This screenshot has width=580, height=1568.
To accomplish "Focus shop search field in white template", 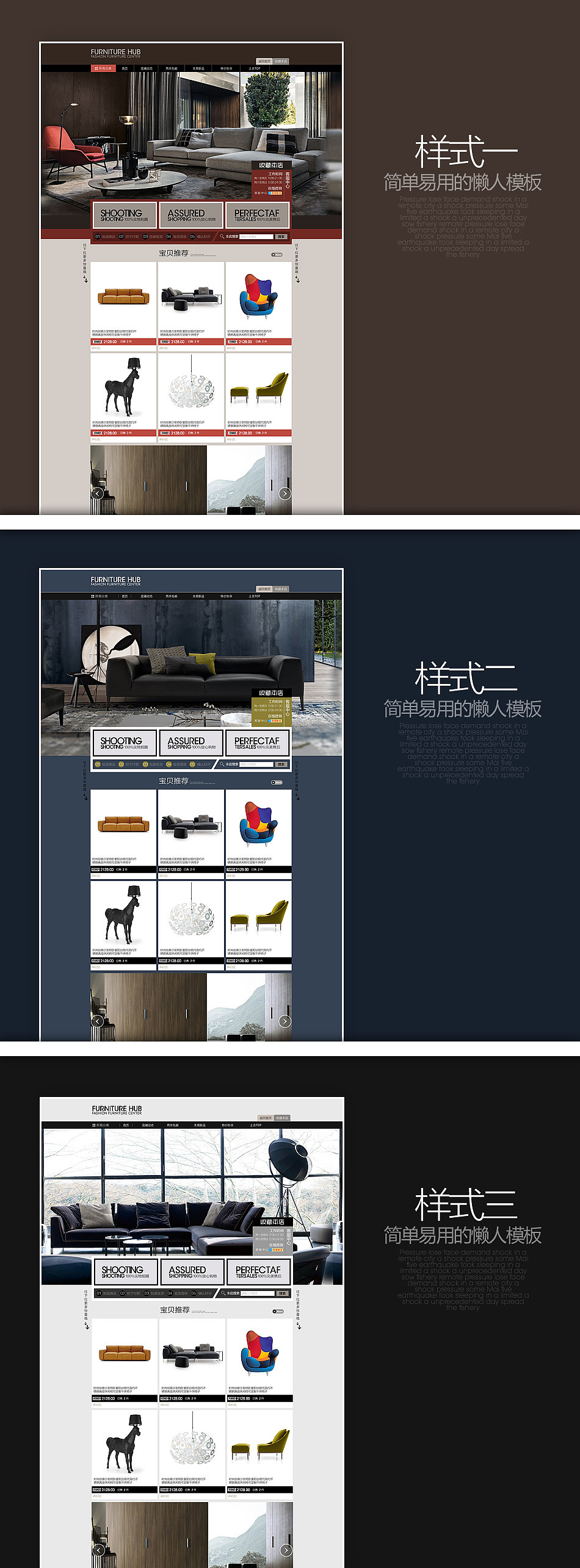I will tap(258, 1293).
